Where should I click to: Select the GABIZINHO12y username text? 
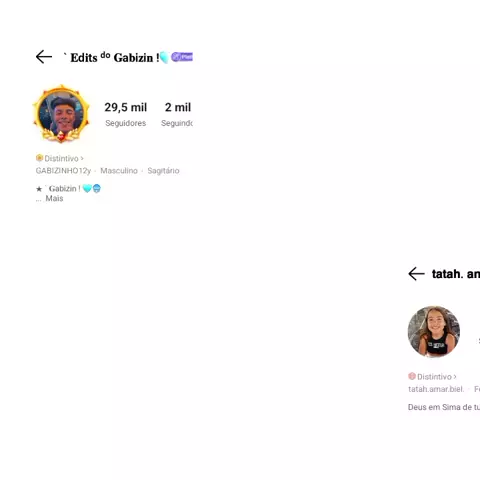tap(63, 171)
